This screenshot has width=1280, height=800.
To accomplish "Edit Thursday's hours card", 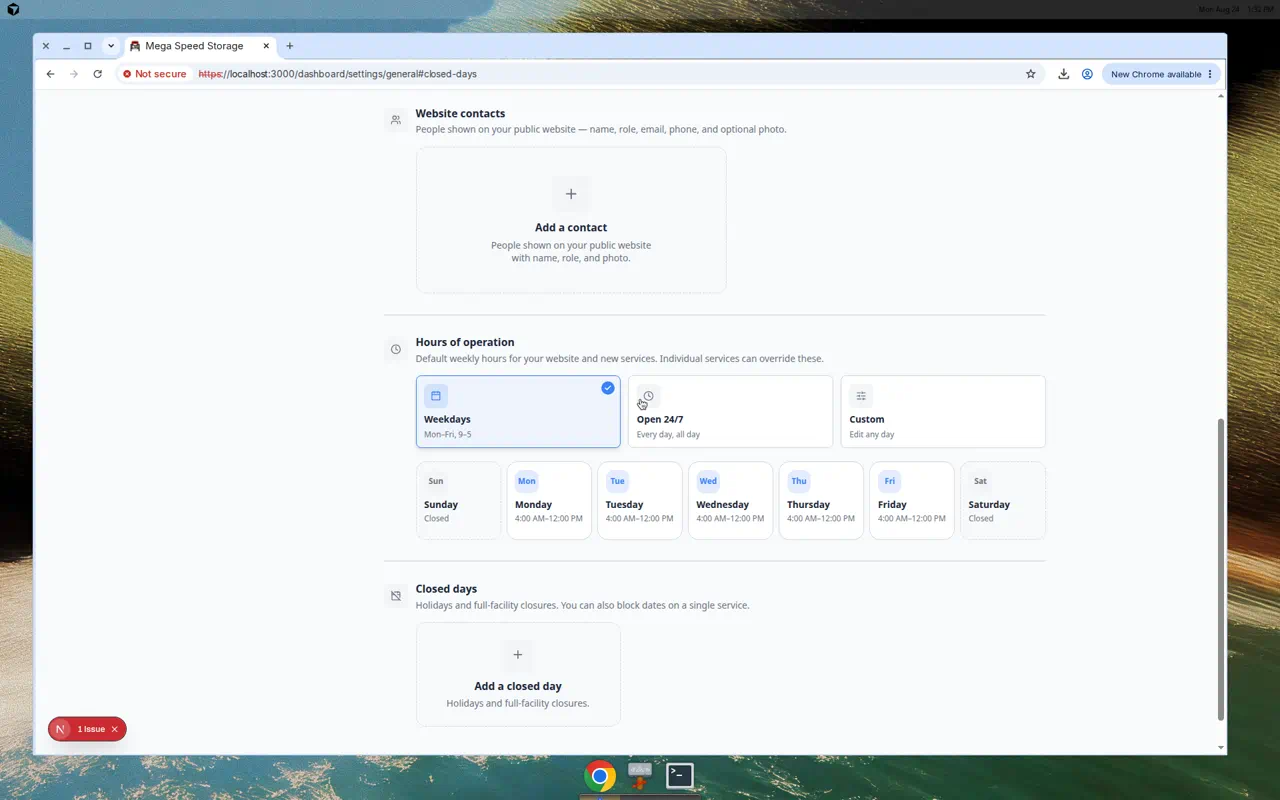I will pyautogui.click(x=821, y=500).
